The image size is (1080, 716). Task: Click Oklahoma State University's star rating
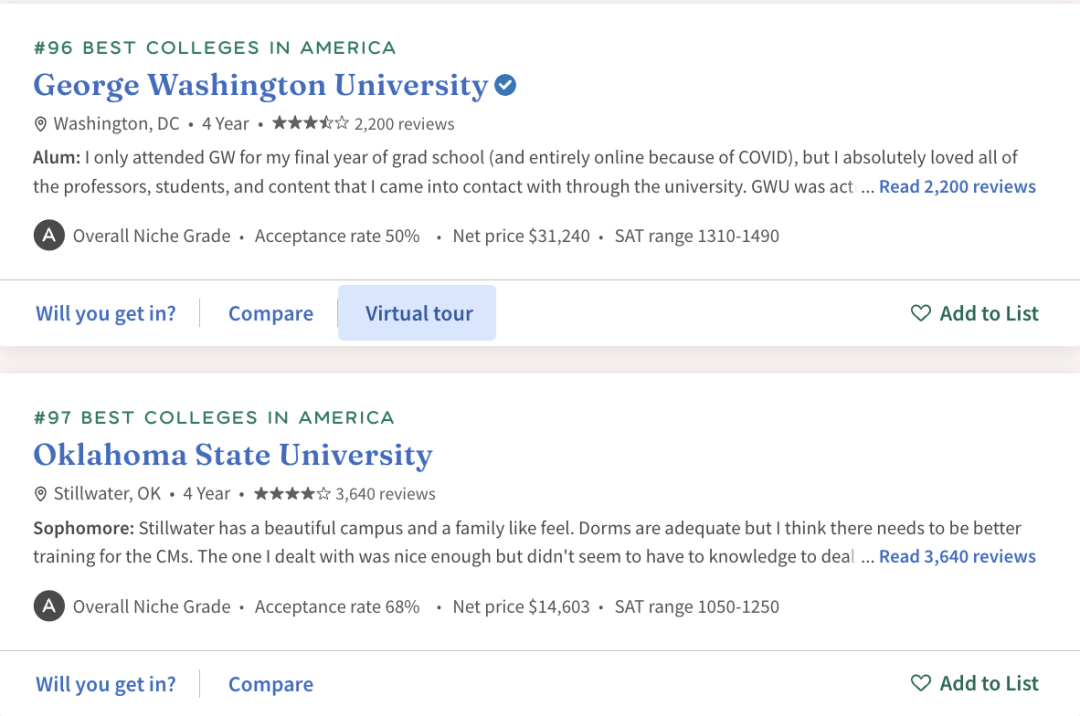(x=291, y=494)
